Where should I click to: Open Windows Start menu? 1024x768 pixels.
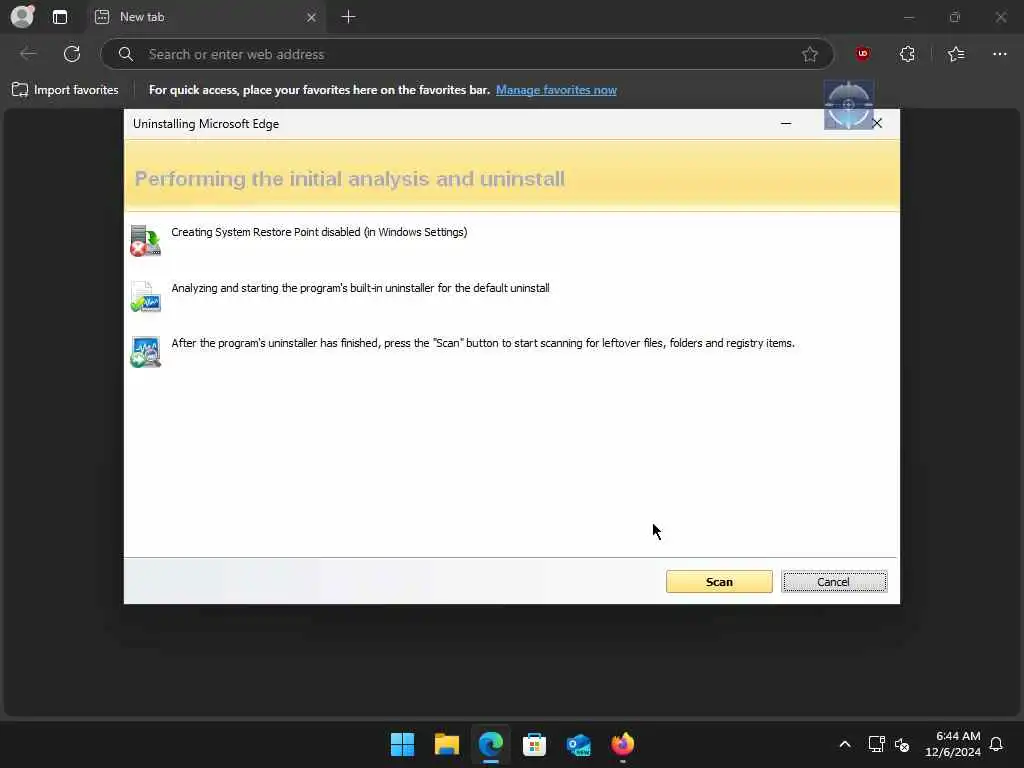[x=402, y=744]
